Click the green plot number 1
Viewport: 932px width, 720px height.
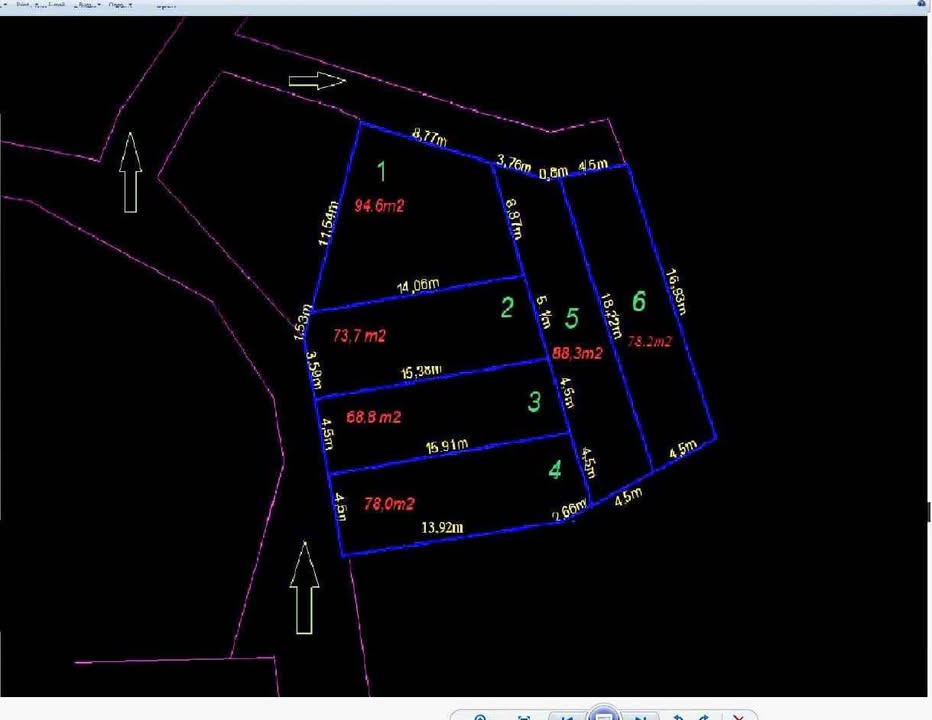tap(381, 171)
